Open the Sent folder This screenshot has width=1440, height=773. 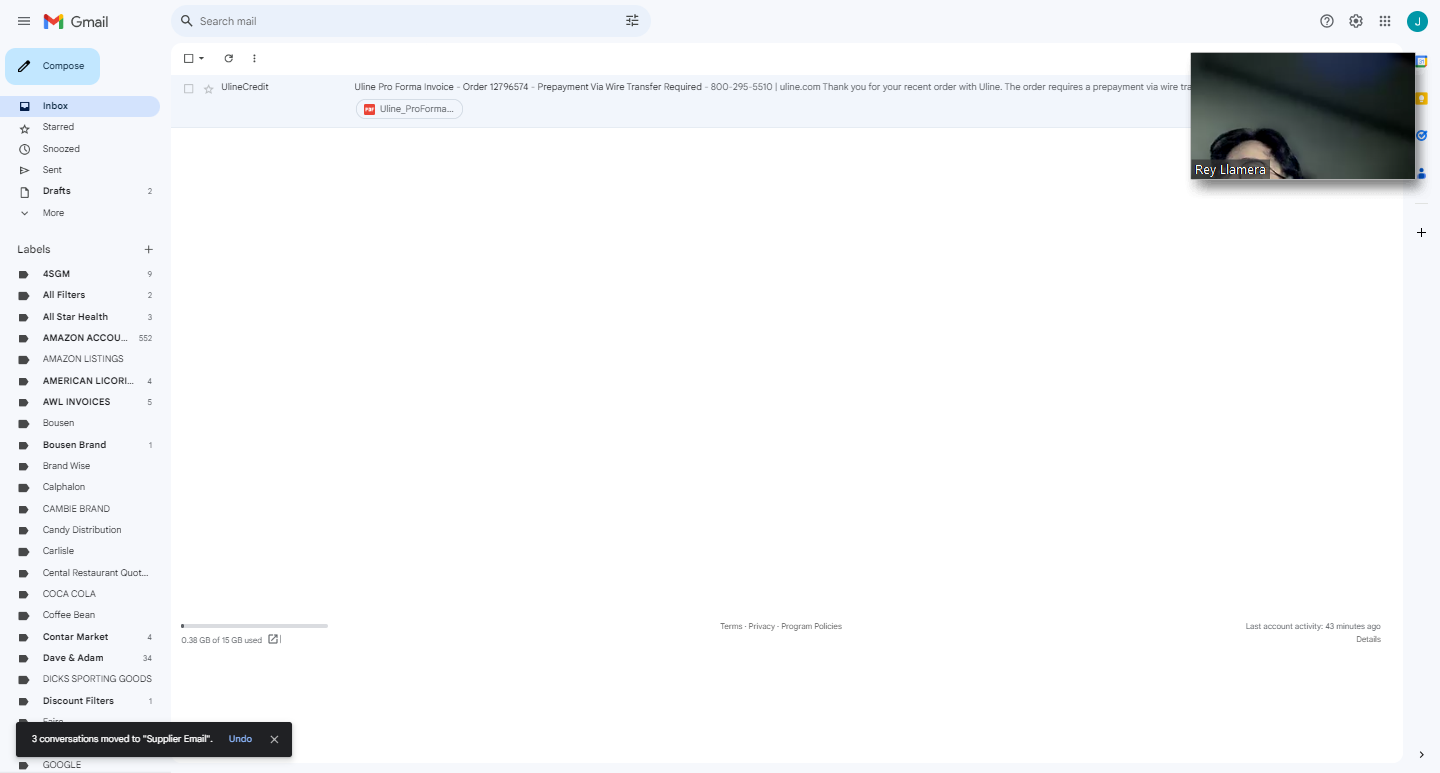click(80, 170)
